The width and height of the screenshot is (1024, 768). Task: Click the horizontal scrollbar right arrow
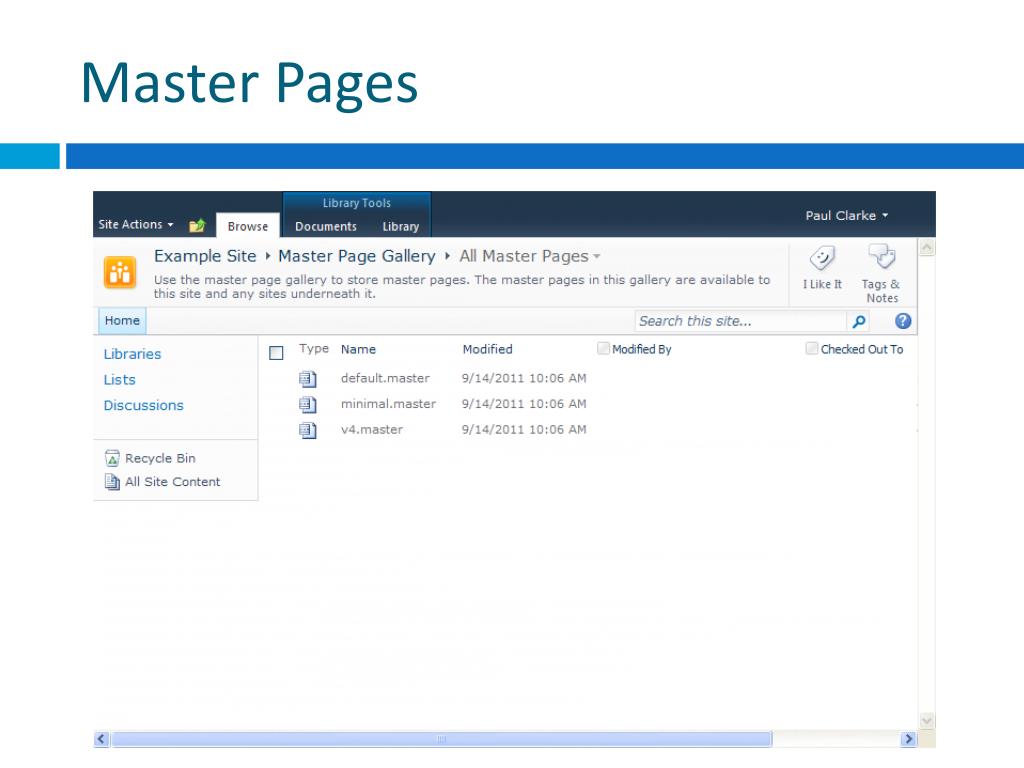click(908, 739)
